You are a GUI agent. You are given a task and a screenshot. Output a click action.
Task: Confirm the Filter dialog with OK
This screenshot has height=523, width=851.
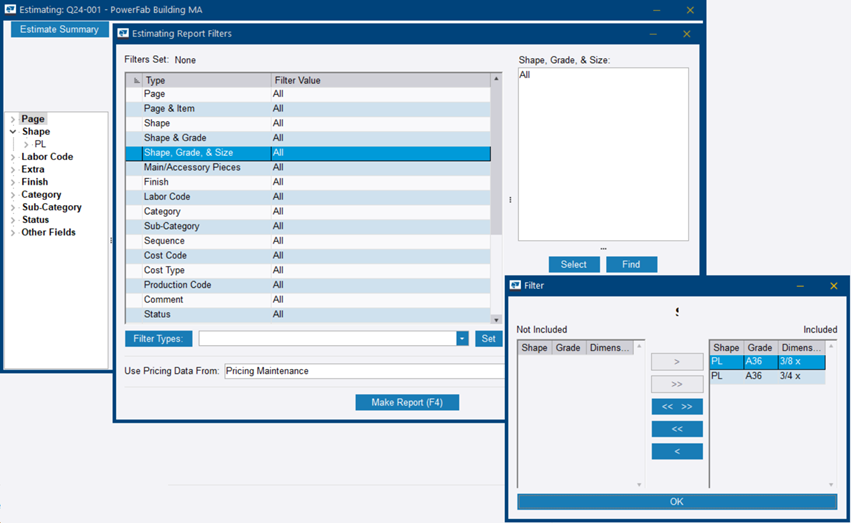(676, 501)
